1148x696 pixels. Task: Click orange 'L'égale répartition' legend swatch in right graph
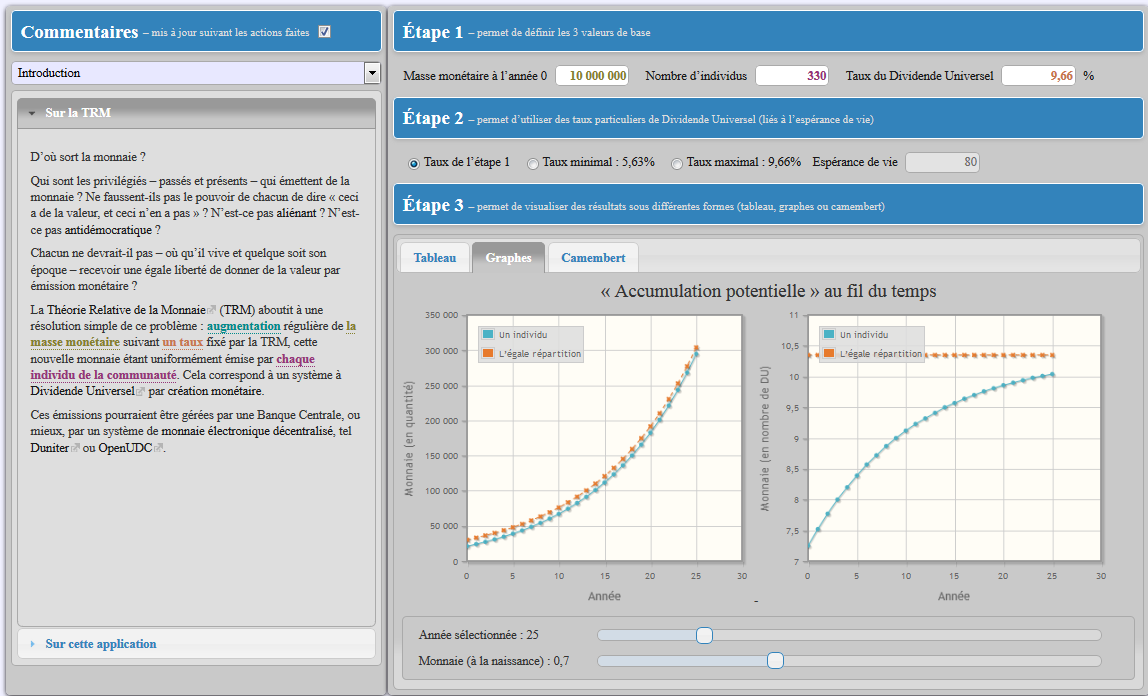tap(829, 353)
